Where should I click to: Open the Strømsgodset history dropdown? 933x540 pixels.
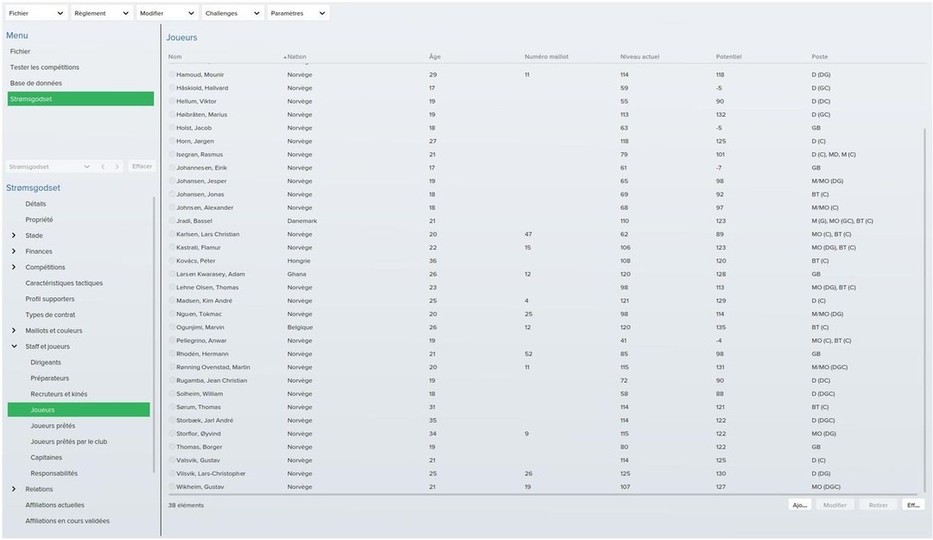[88, 166]
